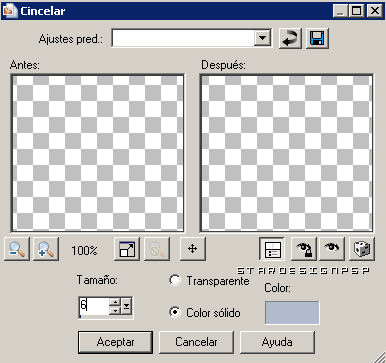Increase Tamaño with the up spinner arrow

pyautogui.click(x=115, y=302)
